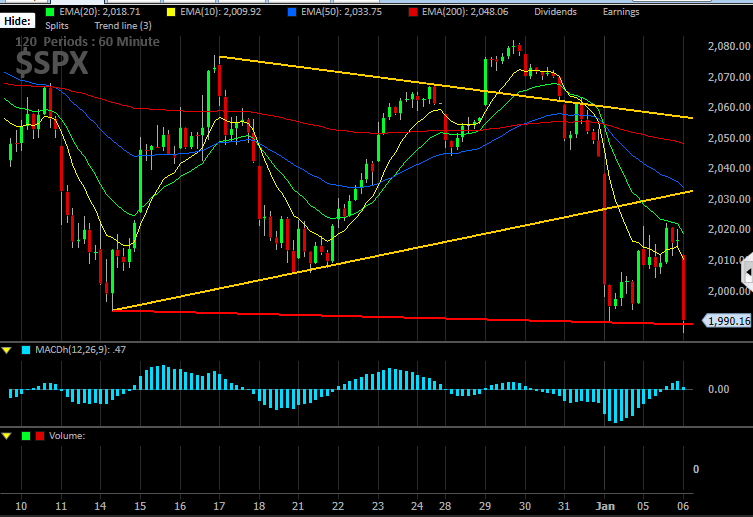Screen dimensions: 753x517
Task: Toggle Splits display on chart
Action: (x=57, y=25)
